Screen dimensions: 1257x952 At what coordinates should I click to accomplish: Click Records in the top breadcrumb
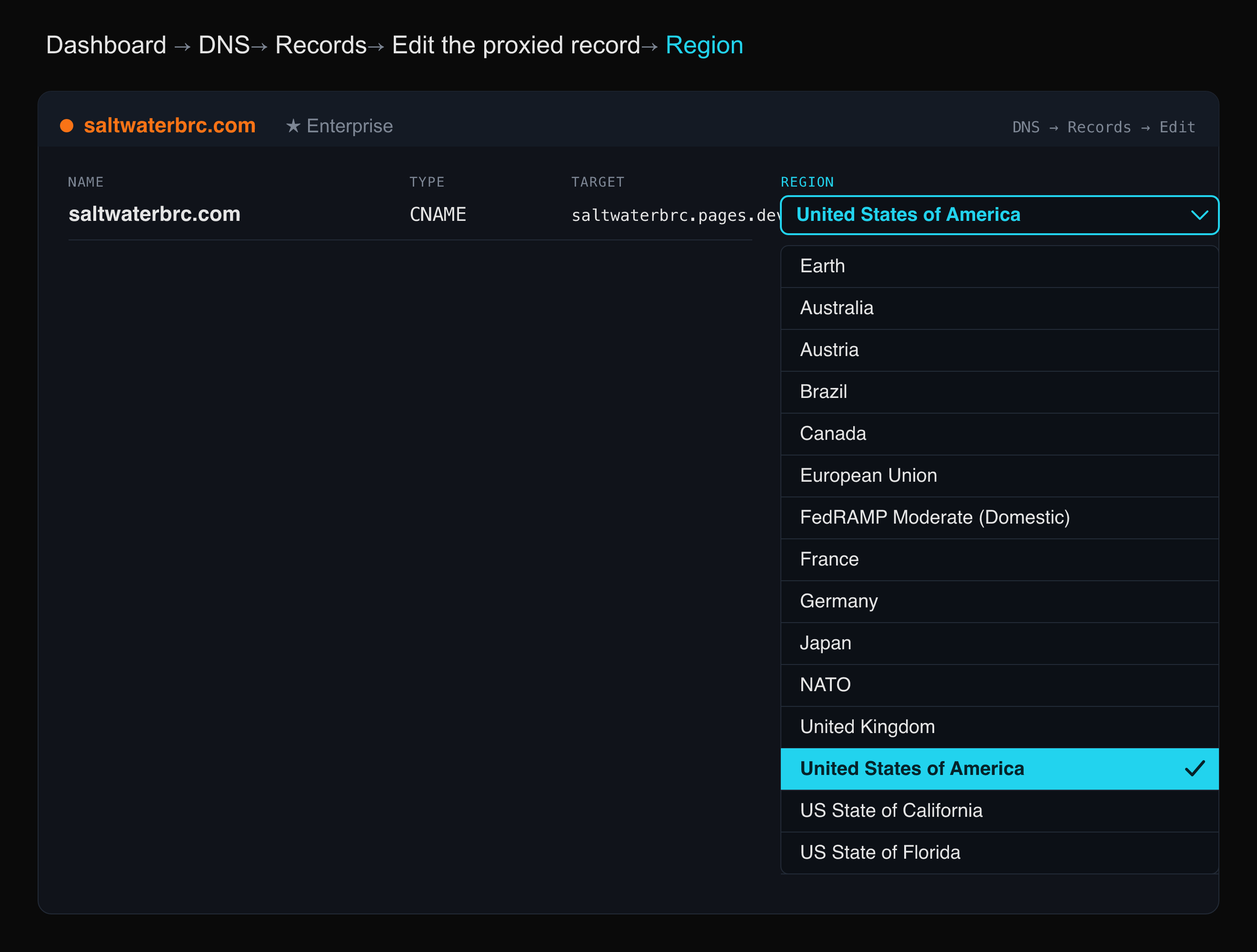(320, 45)
